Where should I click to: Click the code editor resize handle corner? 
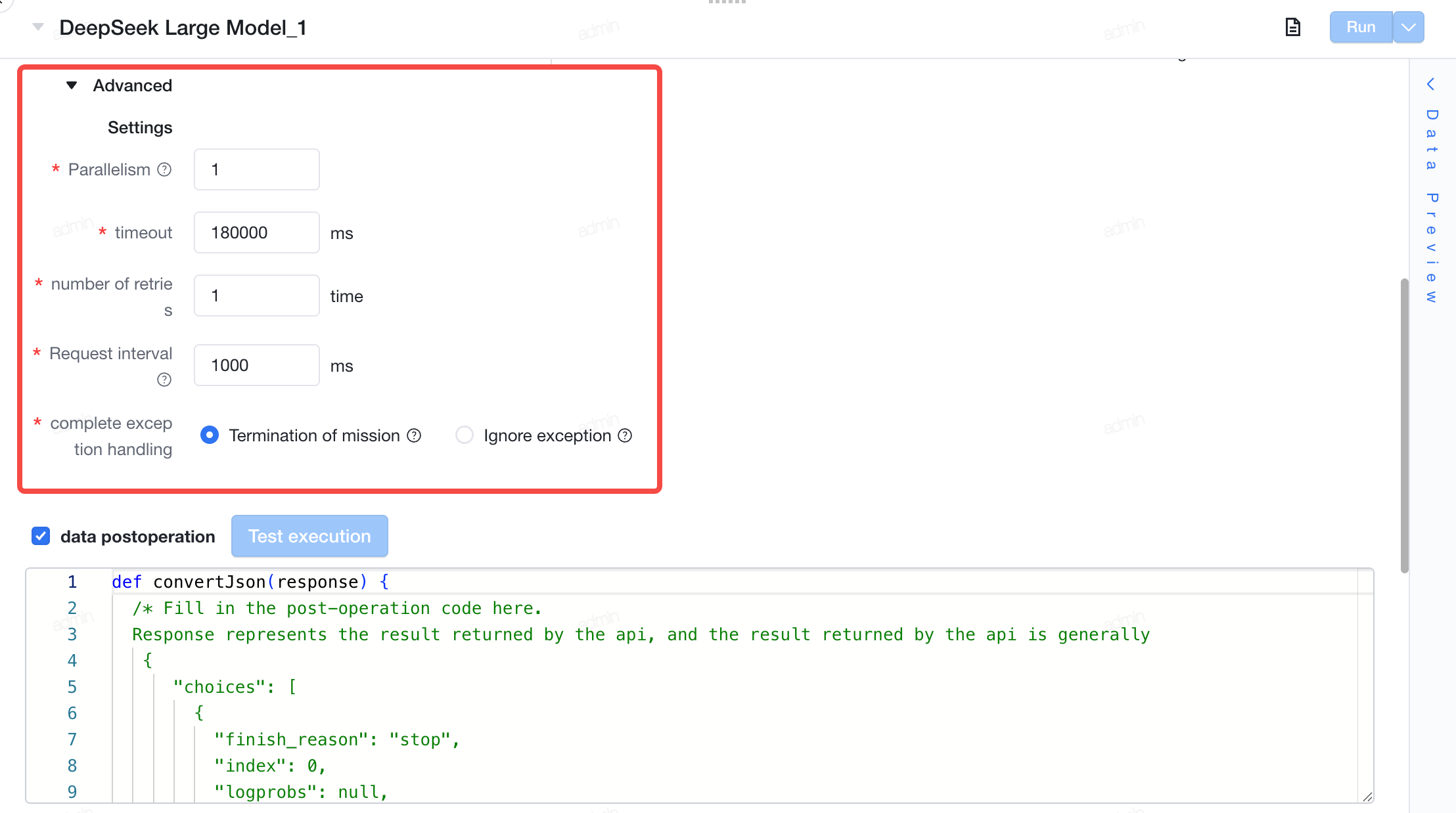coord(1367,797)
